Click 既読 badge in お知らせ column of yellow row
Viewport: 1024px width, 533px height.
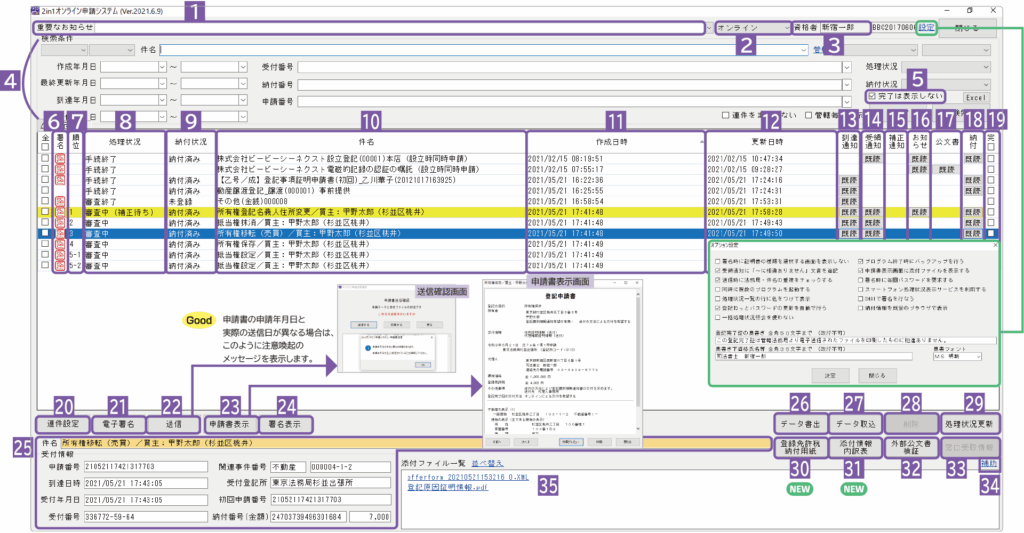tap(920, 212)
